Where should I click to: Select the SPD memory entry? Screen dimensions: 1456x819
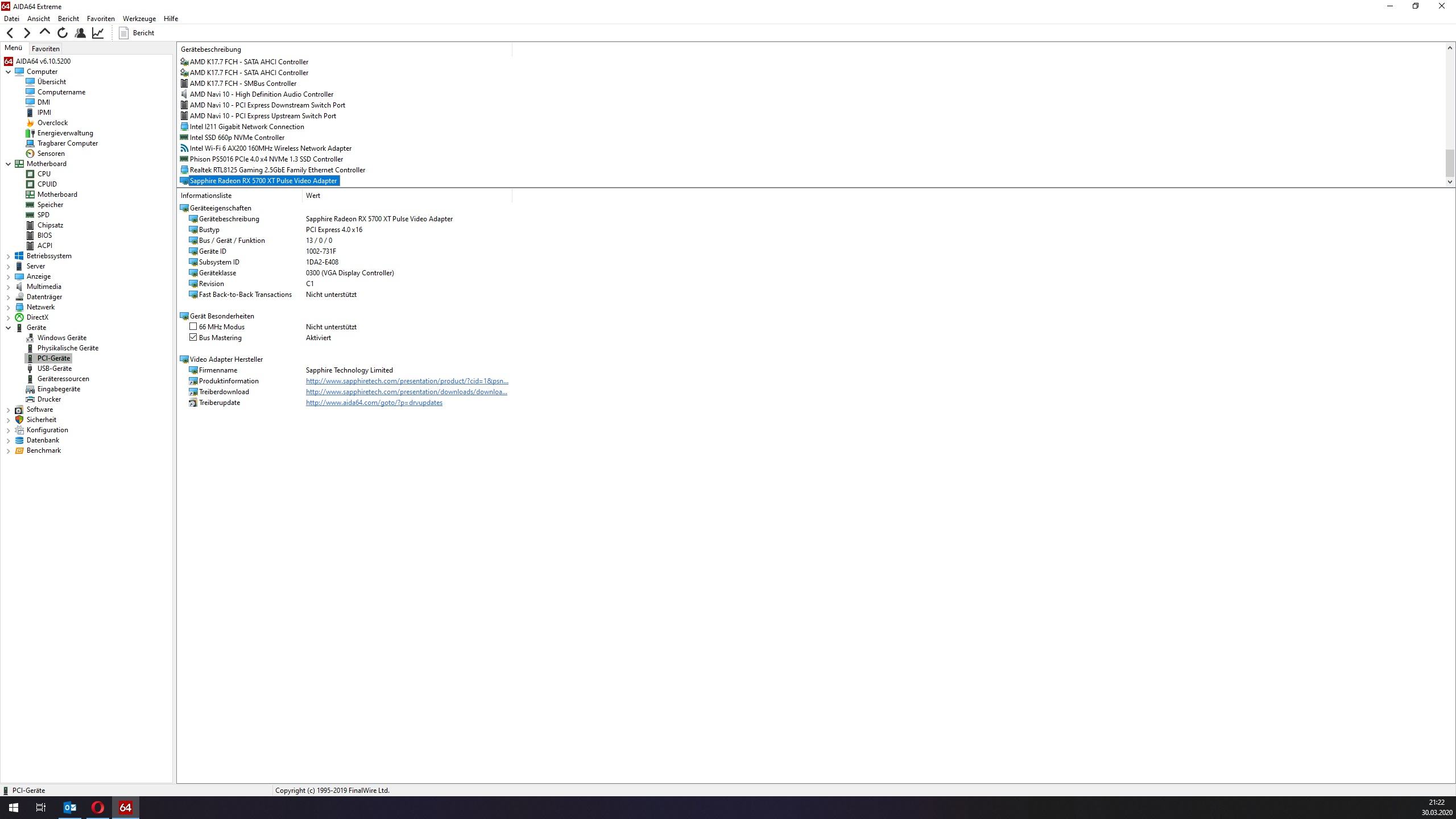pyautogui.click(x=43, y=215)
